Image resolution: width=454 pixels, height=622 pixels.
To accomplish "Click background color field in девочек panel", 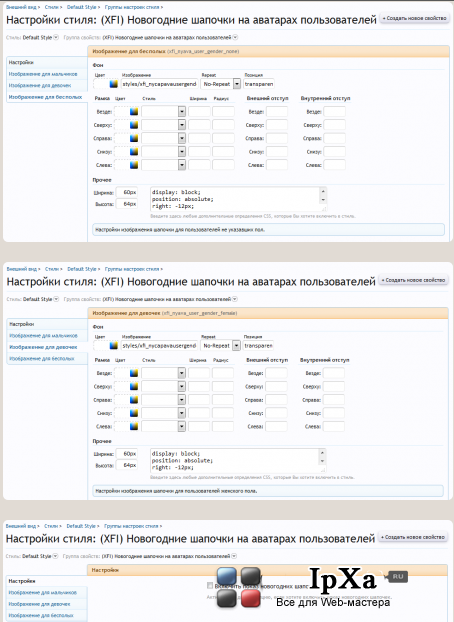I will click(x=101, y=346).
